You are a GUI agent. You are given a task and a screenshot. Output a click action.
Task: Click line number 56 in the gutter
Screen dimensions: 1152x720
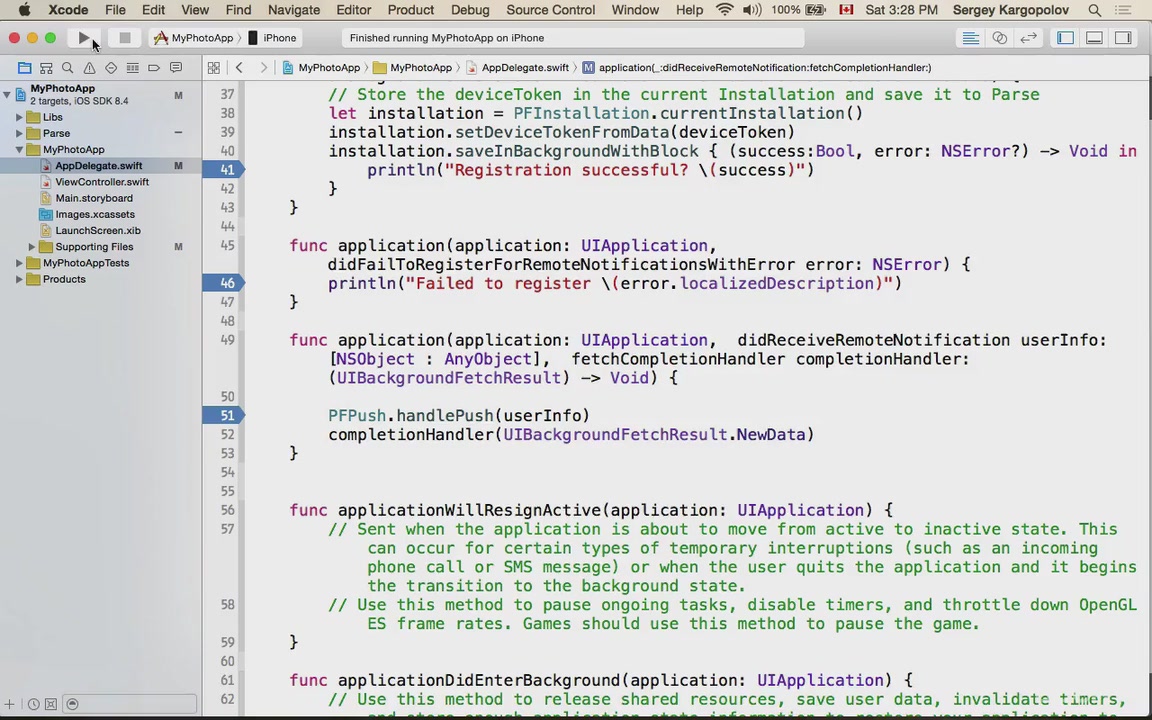tap(227, 510)
